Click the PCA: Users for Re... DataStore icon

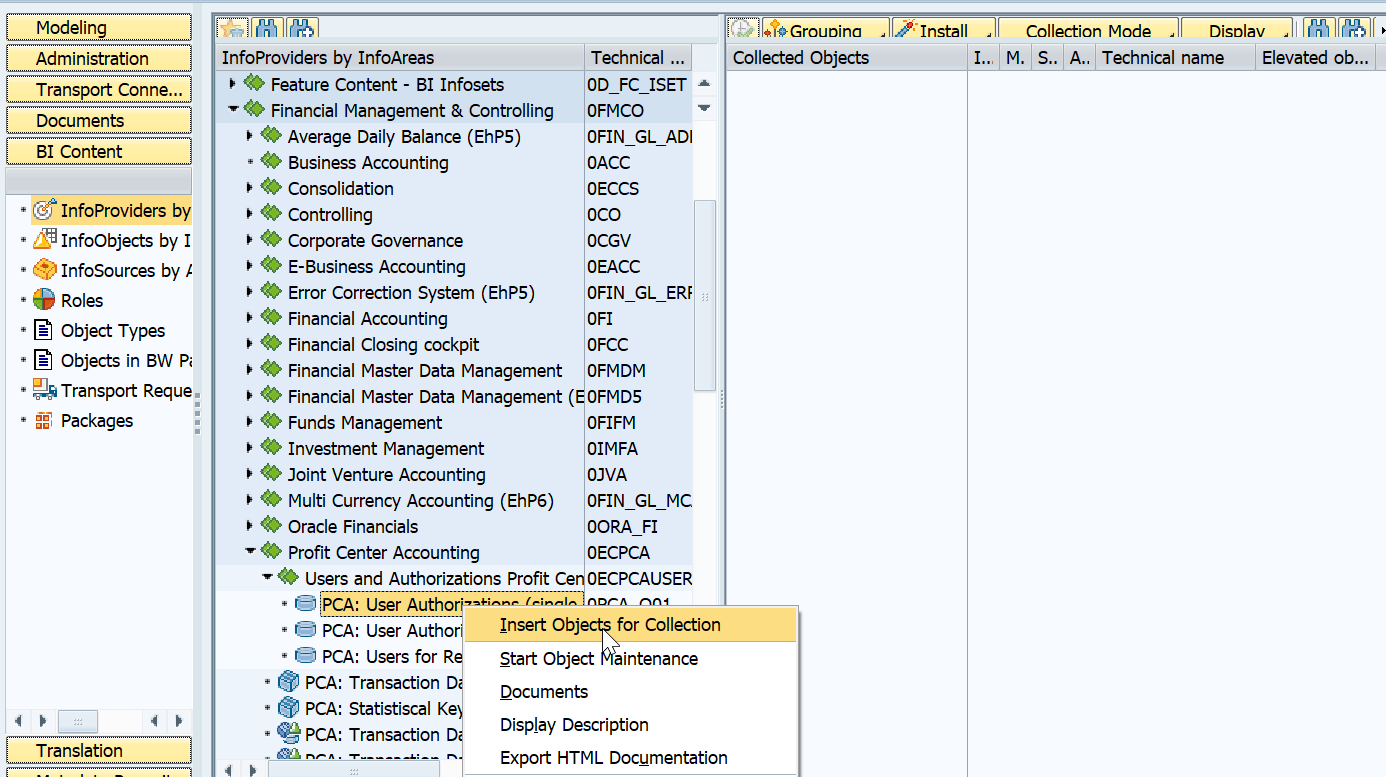[x=305, y=656]
